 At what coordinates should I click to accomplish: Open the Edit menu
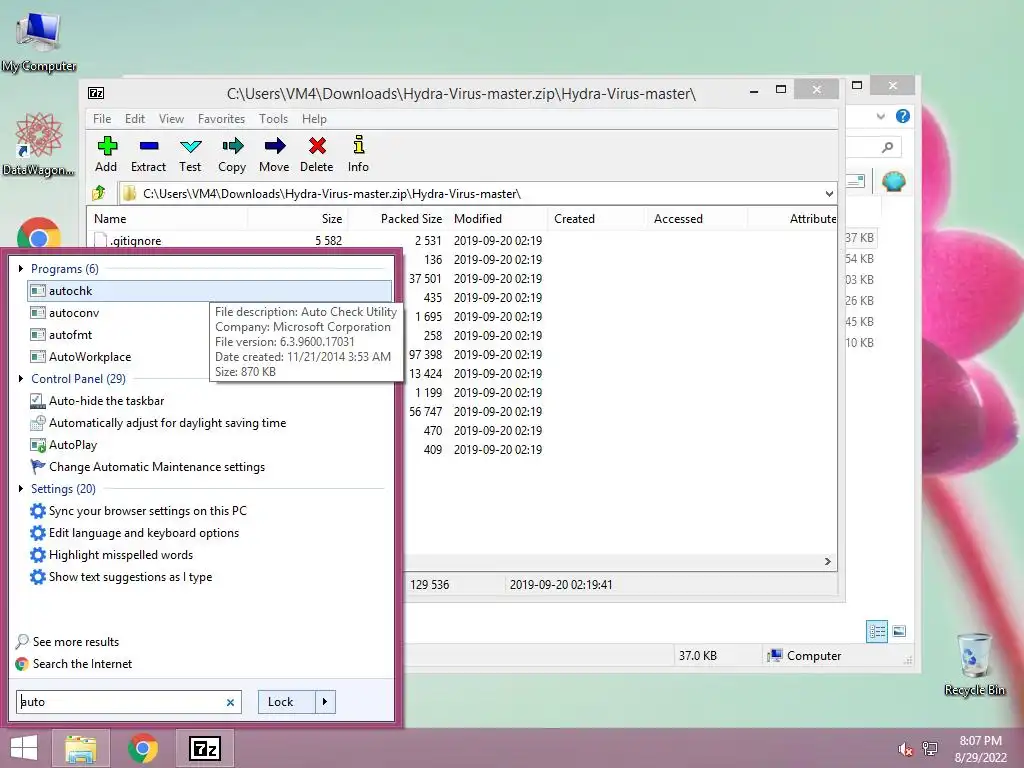point(135,119)
